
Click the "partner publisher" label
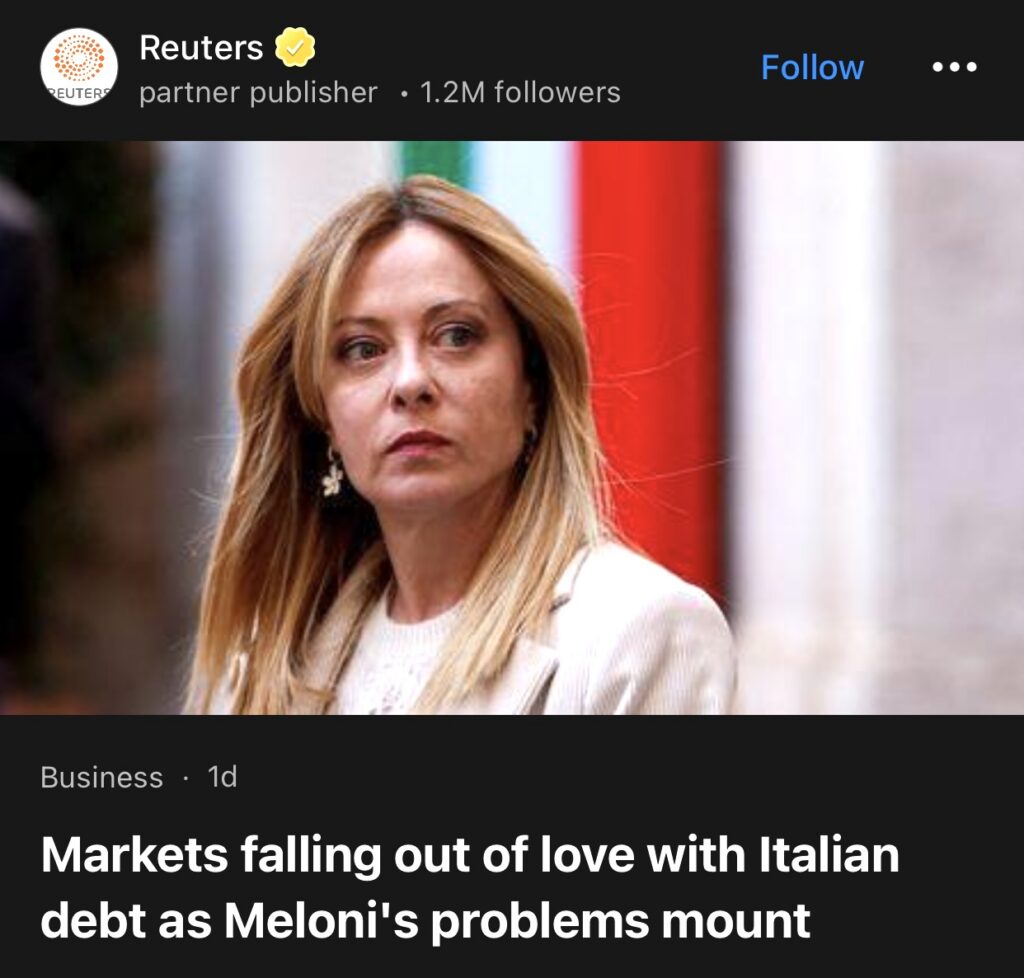(x=258, y=93)
